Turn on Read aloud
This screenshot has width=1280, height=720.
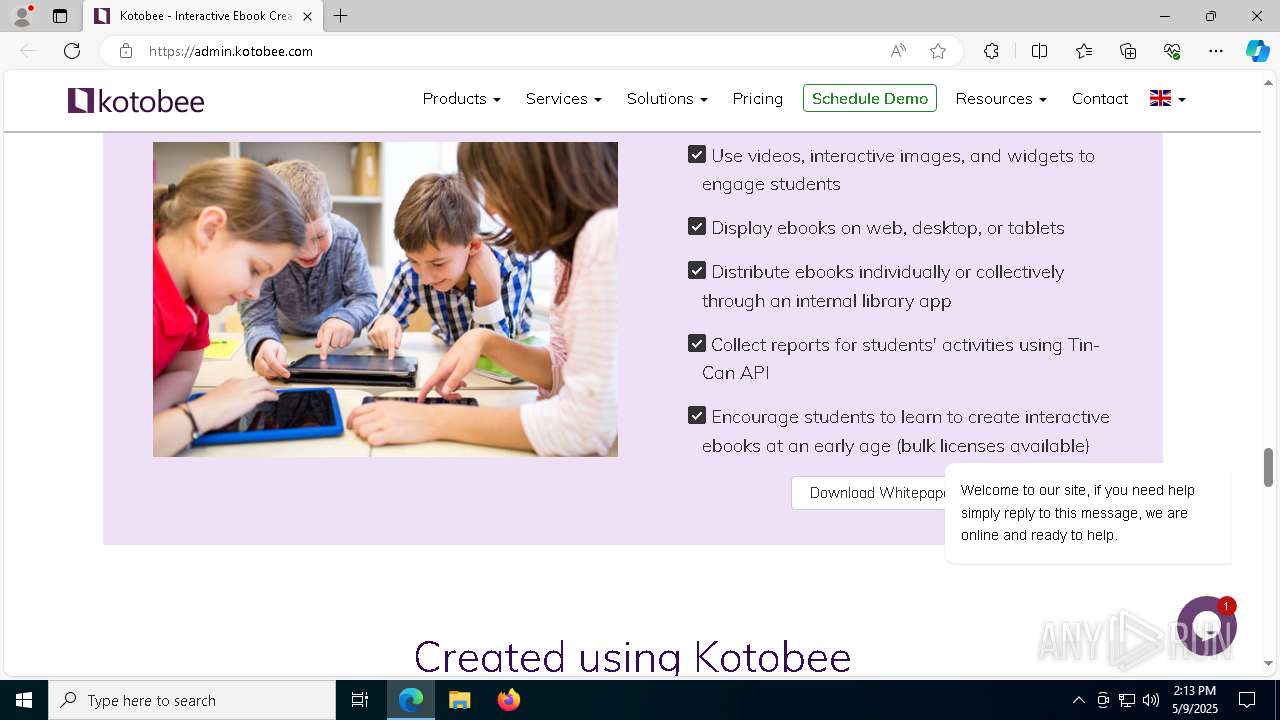point(898,51)
